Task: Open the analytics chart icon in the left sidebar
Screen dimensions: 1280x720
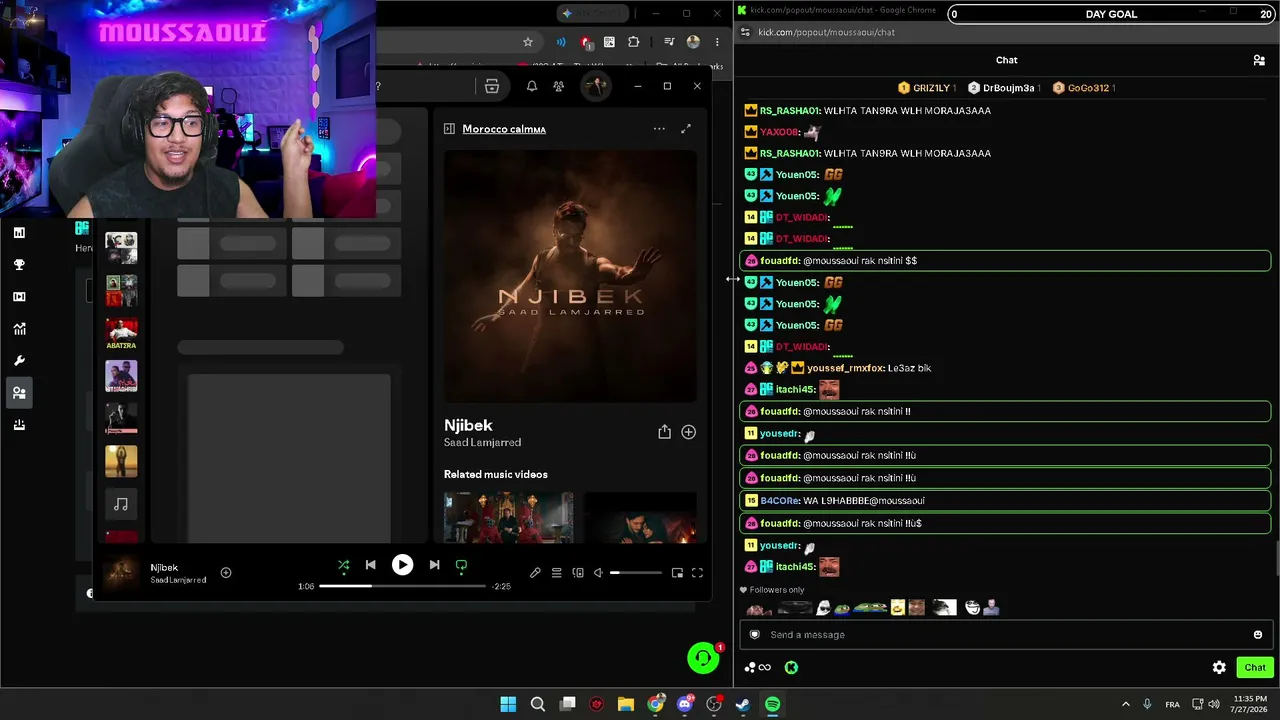Action: [19, 328]
